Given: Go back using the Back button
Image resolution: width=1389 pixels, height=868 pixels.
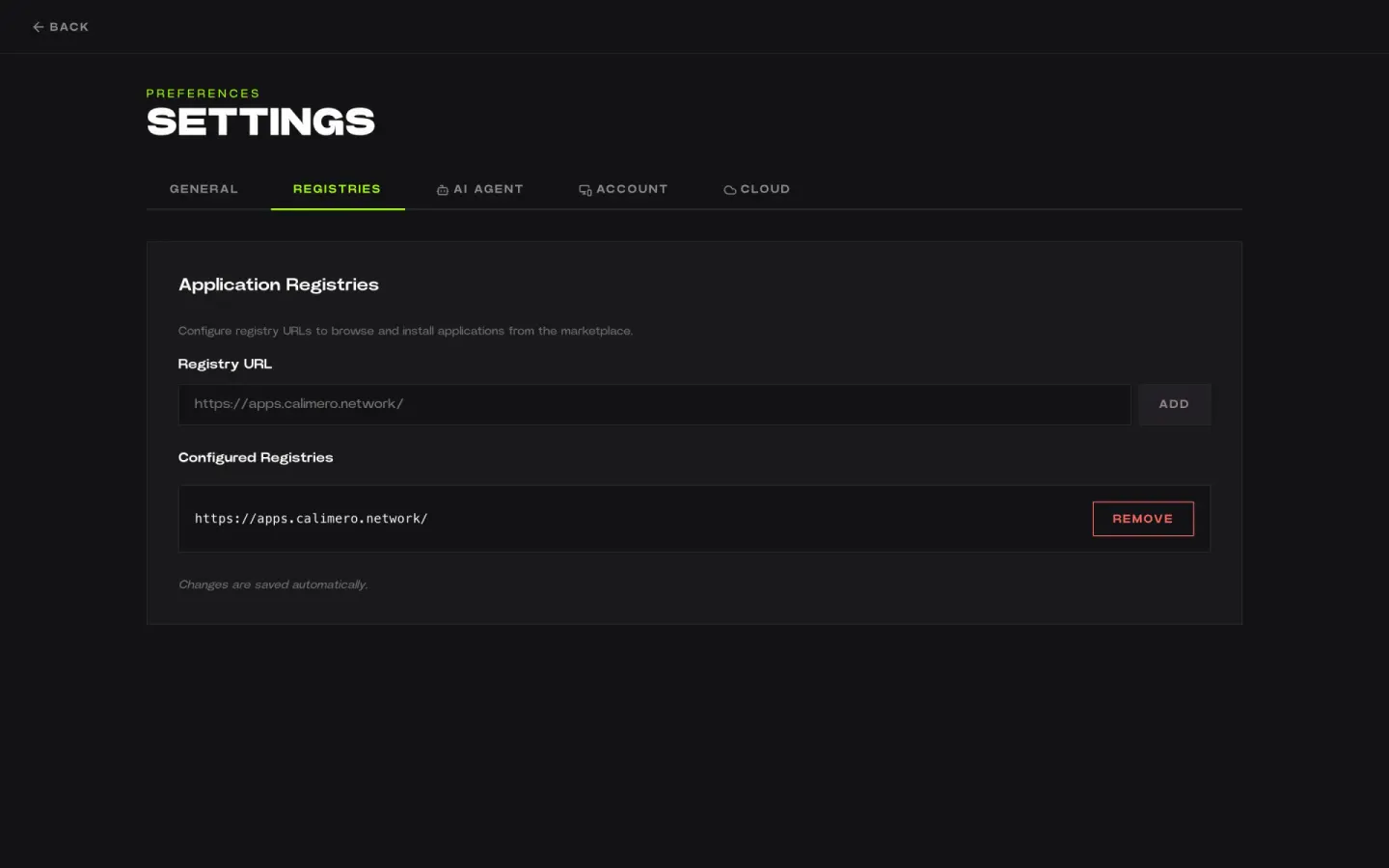Looking at the screenshot, I should point(61,27).
